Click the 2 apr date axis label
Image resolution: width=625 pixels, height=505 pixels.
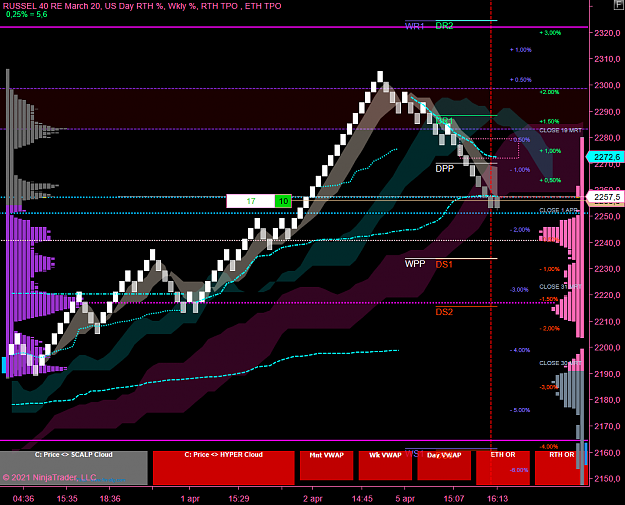coord(313,499)
